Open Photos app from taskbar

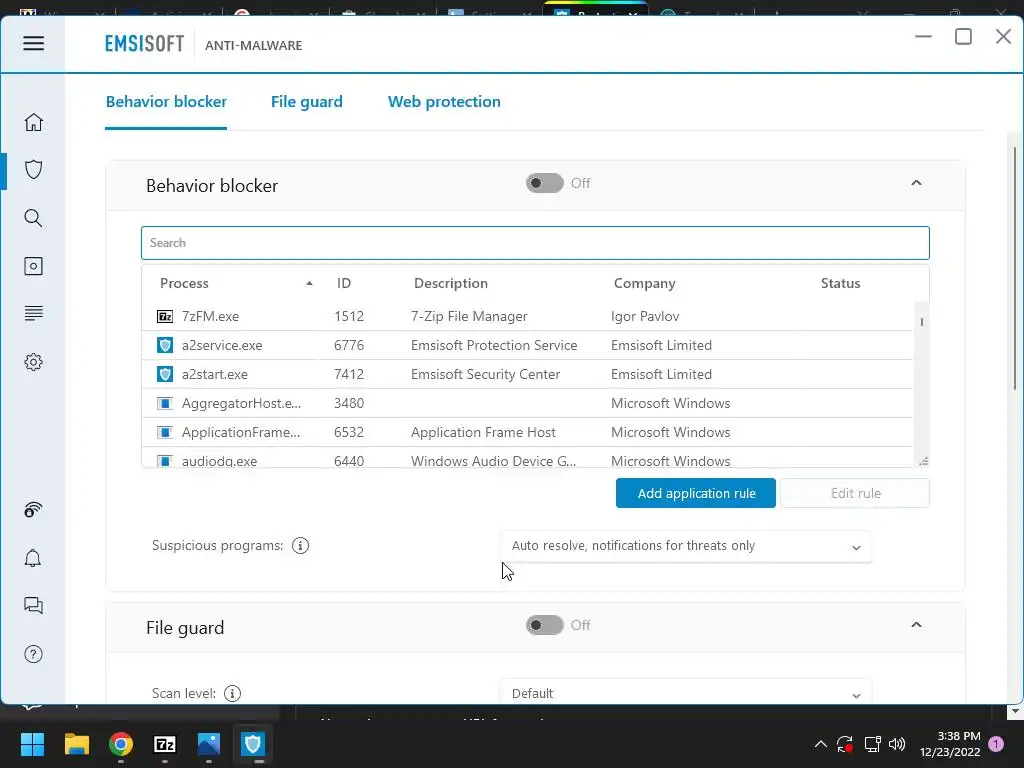(x=209, y=744)
